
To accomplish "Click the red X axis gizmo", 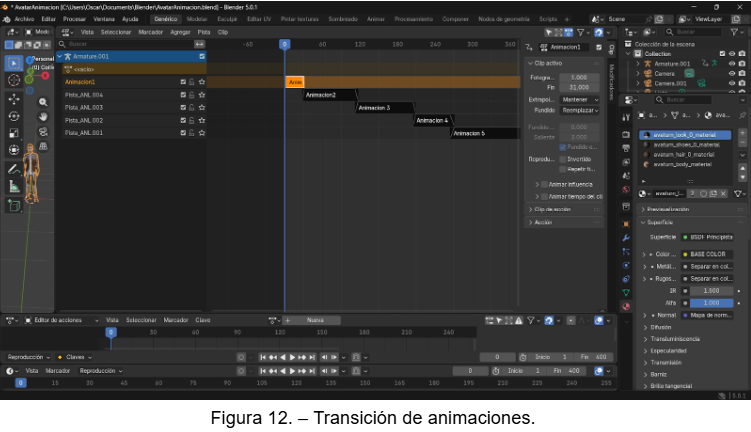I will click(45, 76).
